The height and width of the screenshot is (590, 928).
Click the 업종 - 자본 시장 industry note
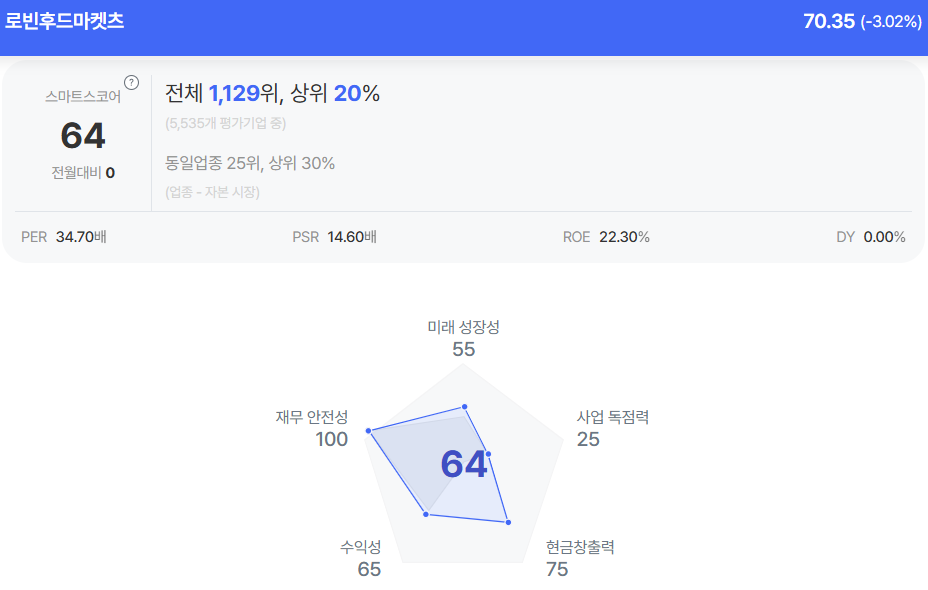pos(212,192)
